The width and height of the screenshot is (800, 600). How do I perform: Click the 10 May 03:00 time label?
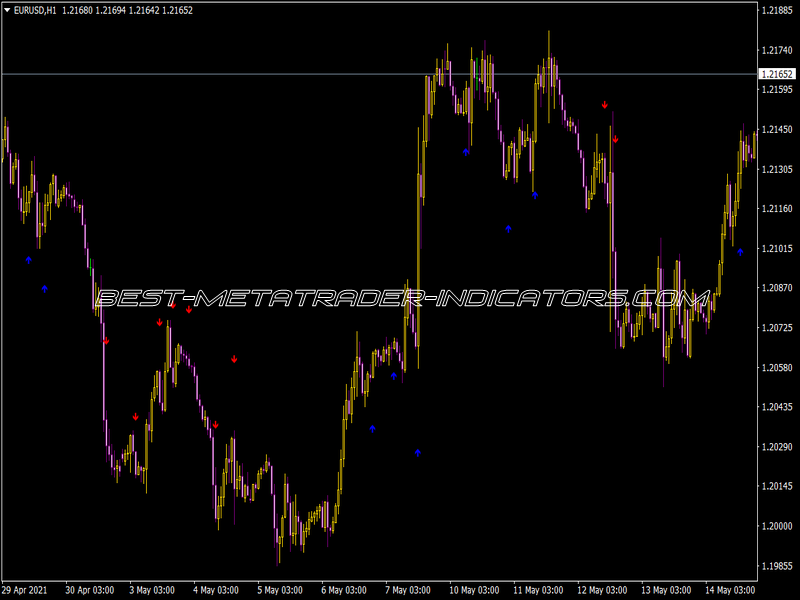coord(474,590)
